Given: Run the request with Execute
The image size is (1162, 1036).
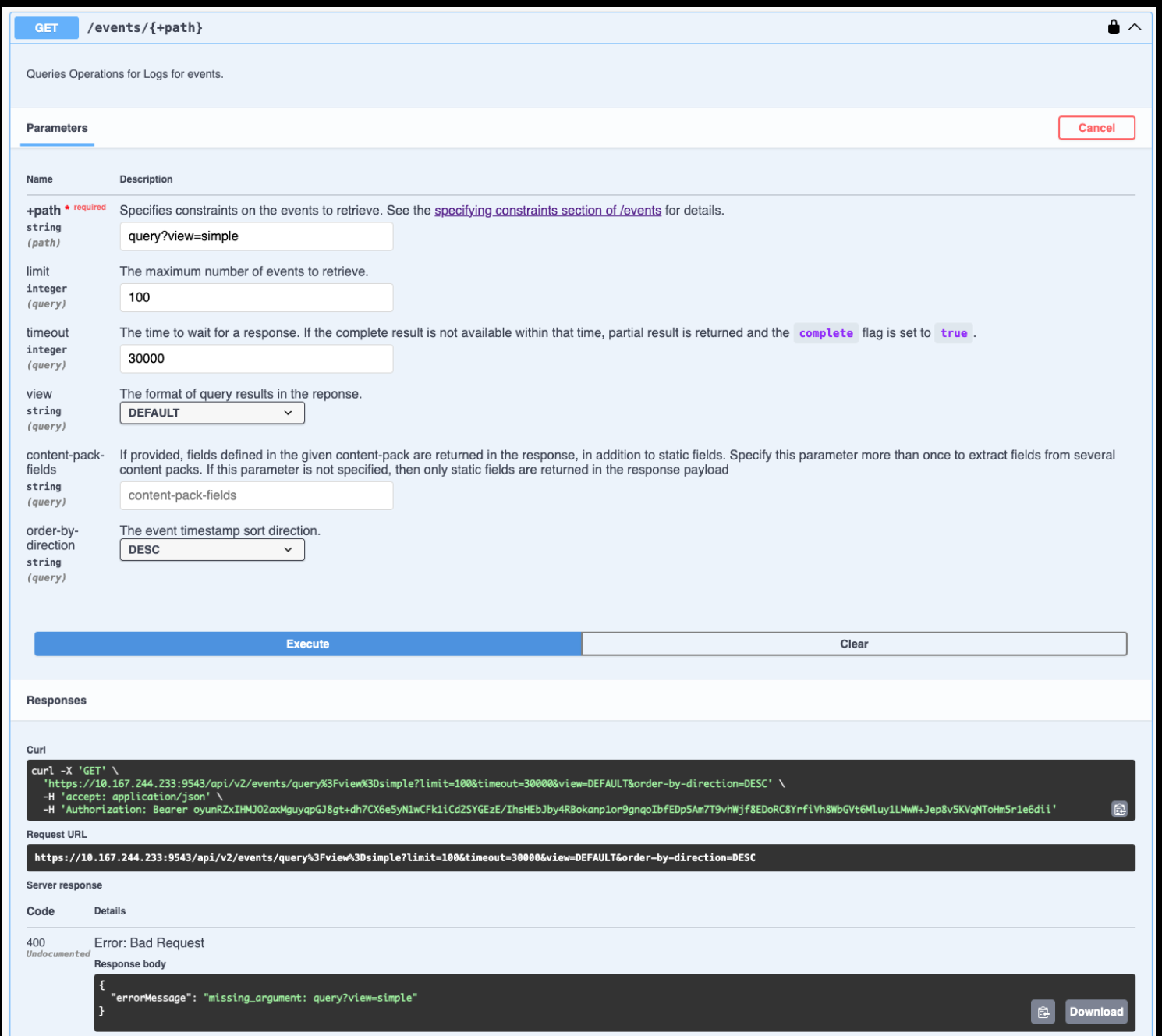Looking at the screenshot, I should pos(308,644).
